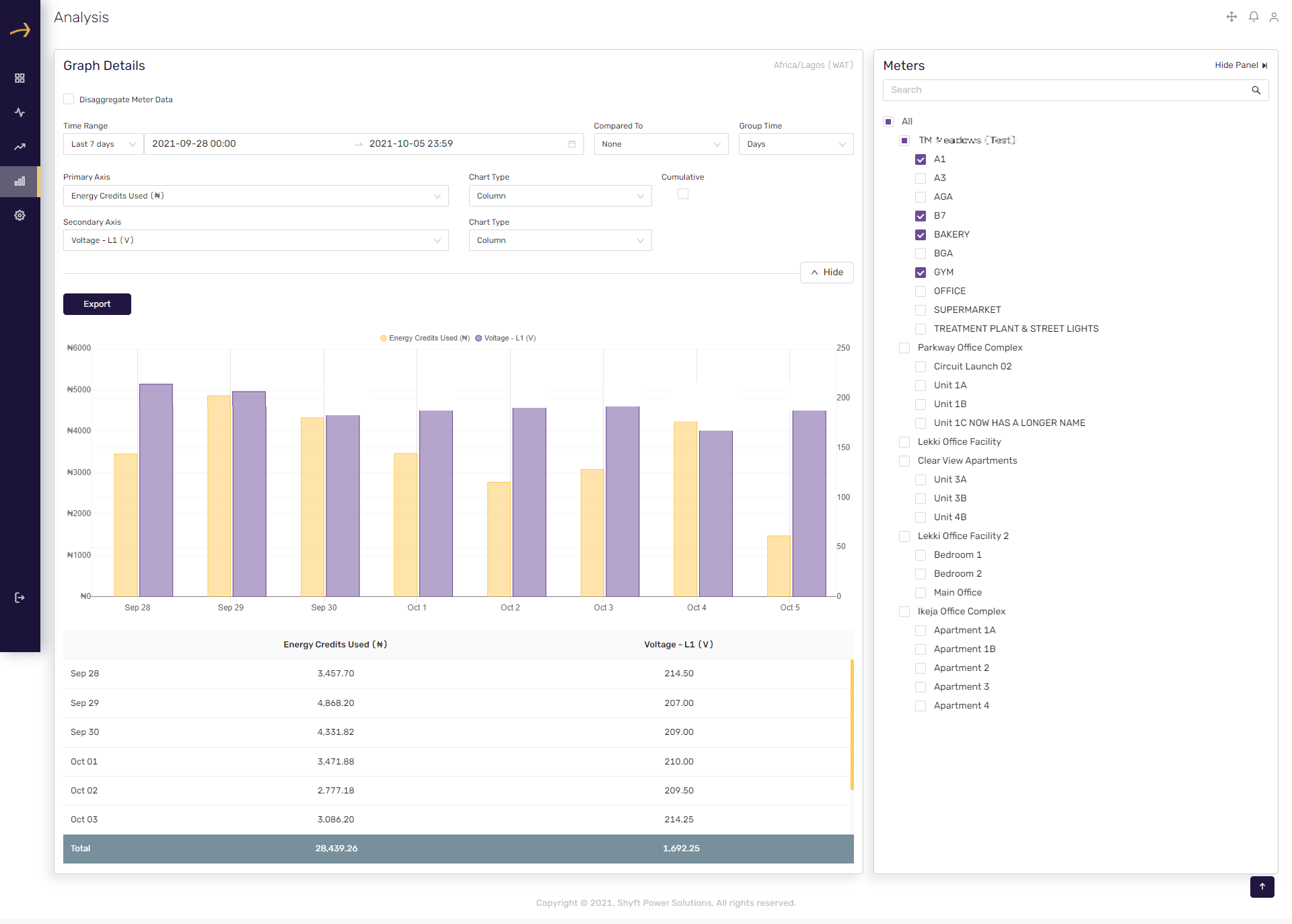The image size is (1292, 924).
Task: Collapse graph options with Hide button
Action: click(826, 273)
